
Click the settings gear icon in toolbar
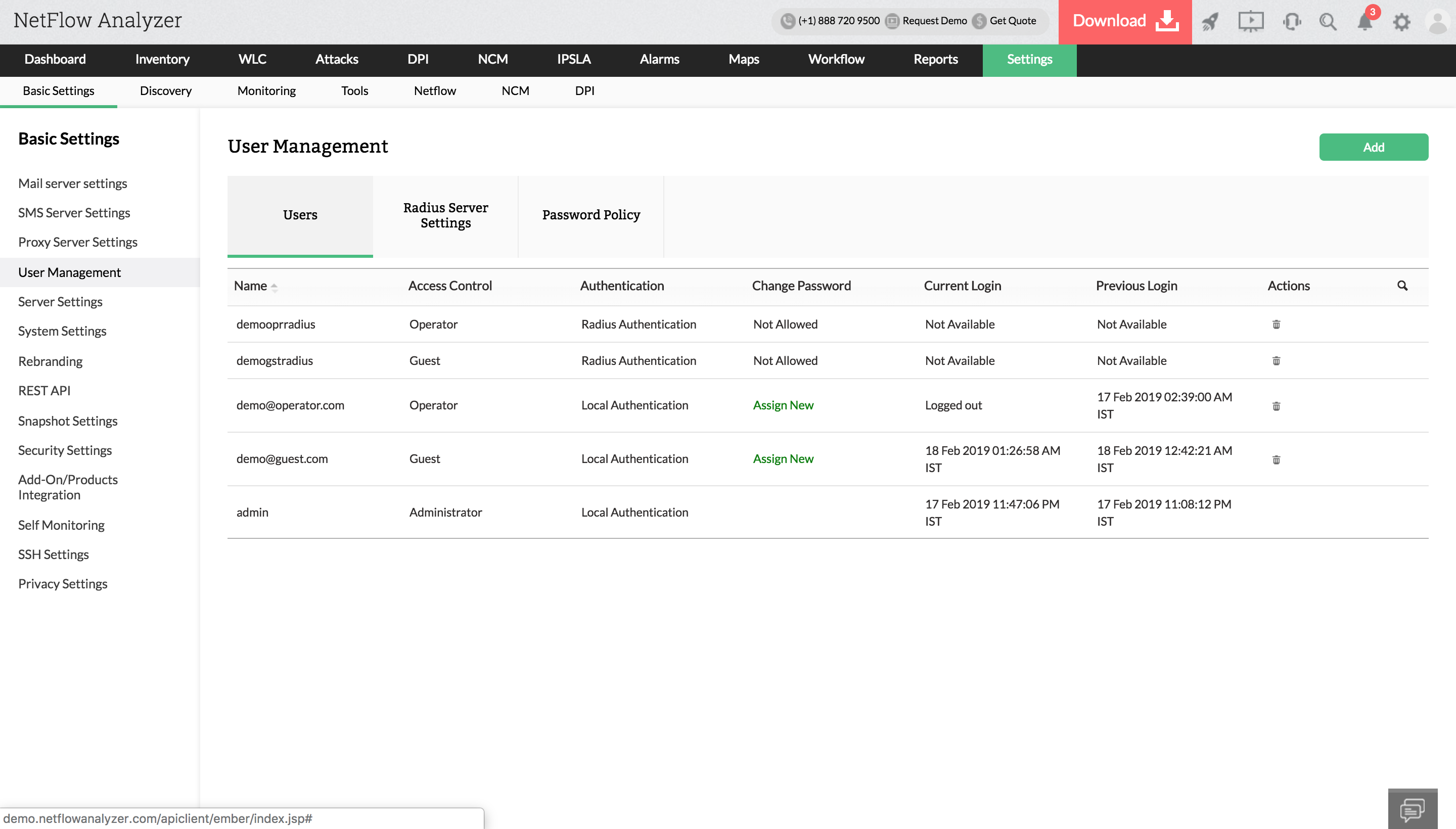pyautogui.click(x=1401, y=22)
